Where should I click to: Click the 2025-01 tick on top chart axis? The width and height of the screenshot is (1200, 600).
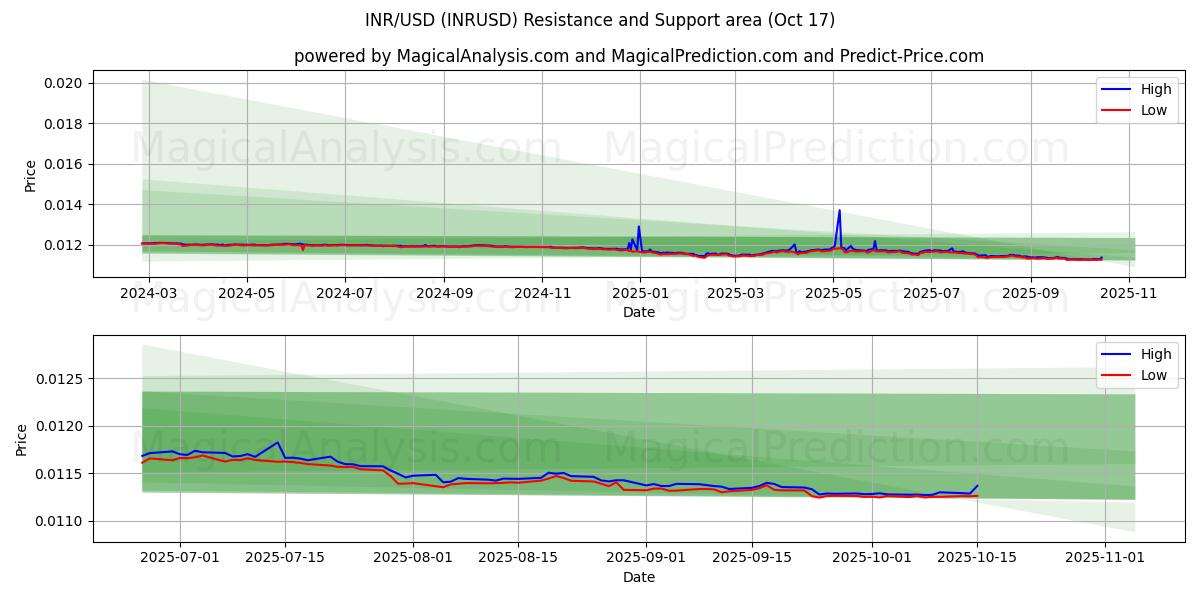[639, 294]
